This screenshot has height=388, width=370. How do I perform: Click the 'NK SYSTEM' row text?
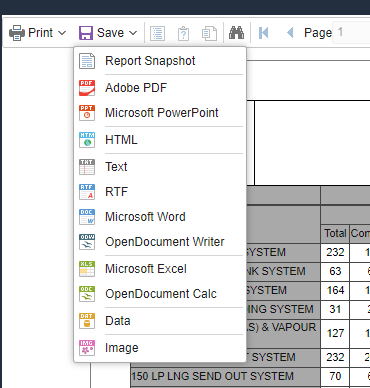coord(276,271)
